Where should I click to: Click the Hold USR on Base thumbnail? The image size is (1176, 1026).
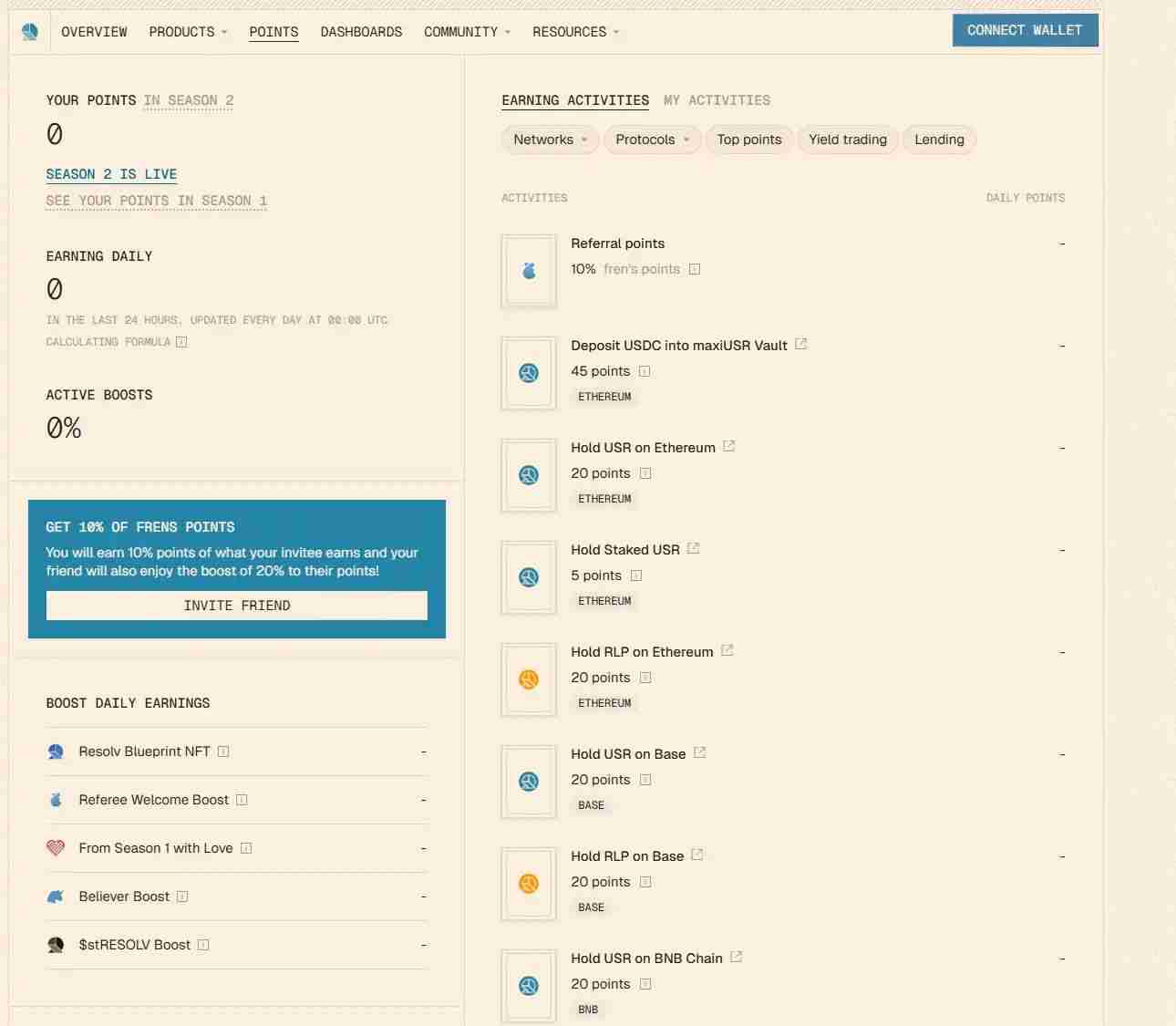click(x=529, y=782)
